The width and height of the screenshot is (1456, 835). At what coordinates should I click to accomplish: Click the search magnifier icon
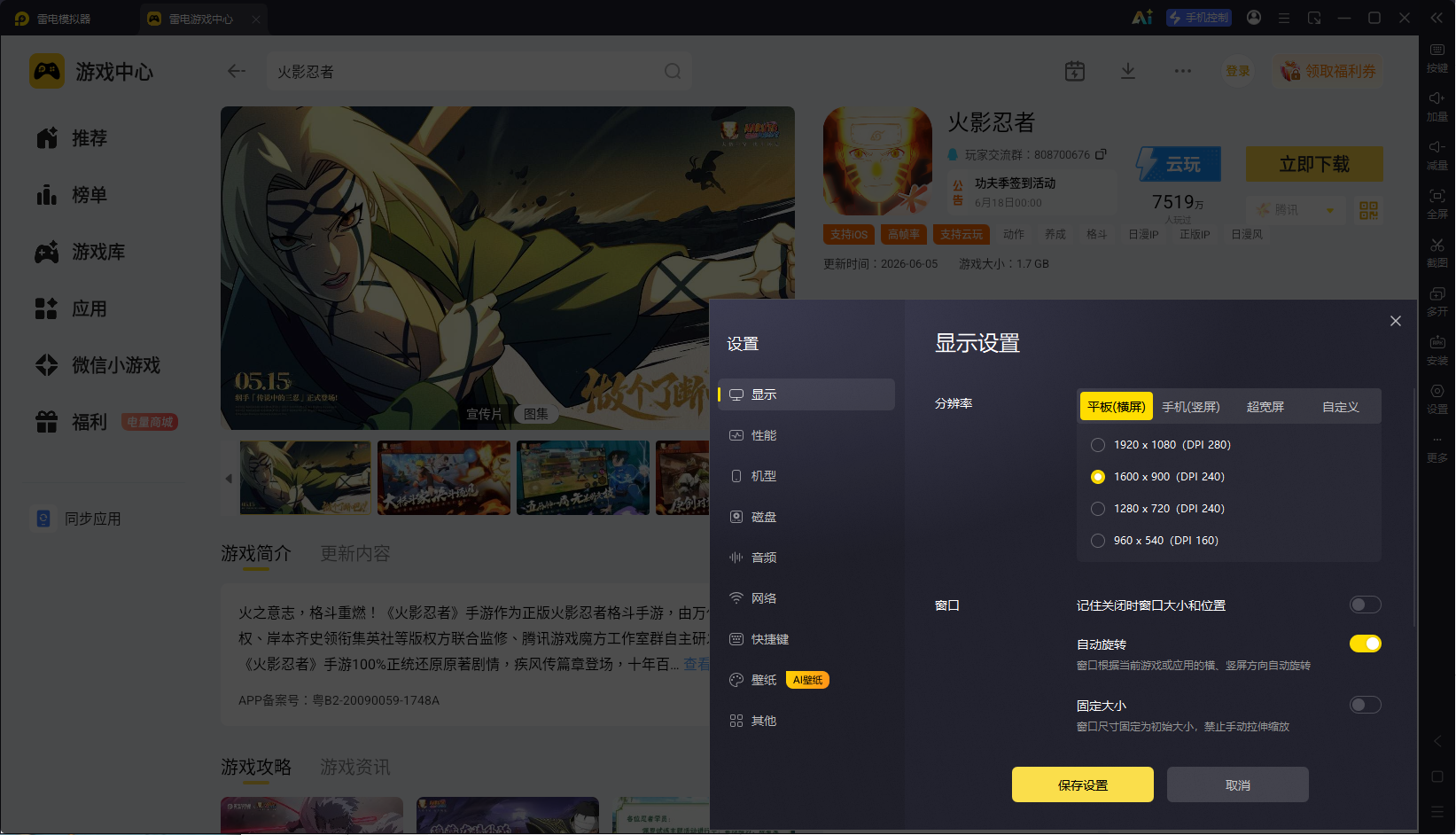point(673,71)
